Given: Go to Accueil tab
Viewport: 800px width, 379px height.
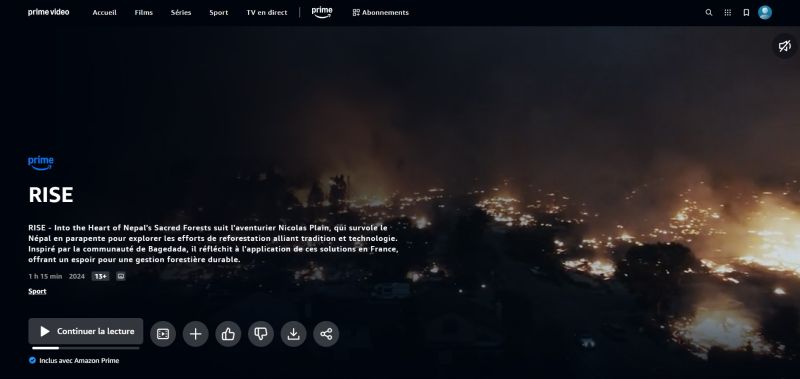Looking at the screenshot, I should coord(105,13).
